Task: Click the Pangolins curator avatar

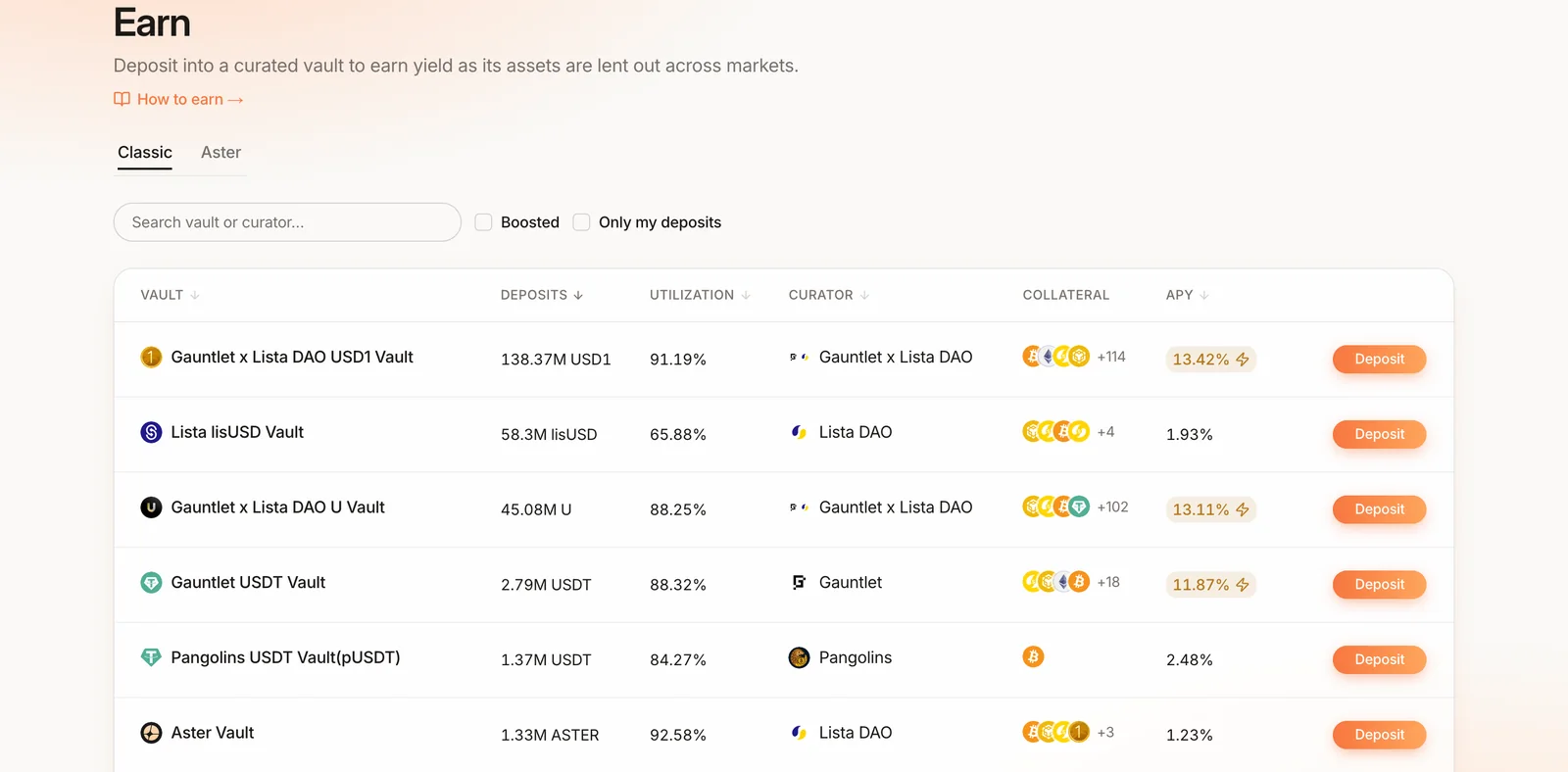Action: pos(799,657)
